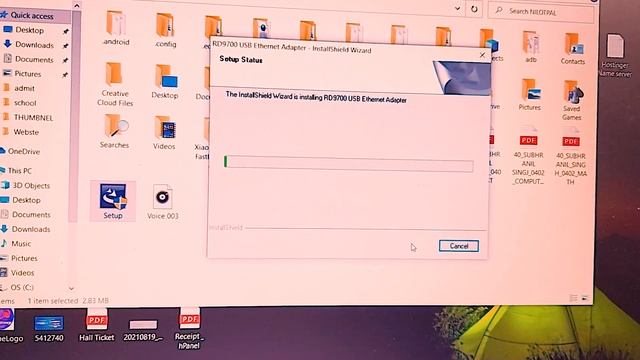The image size is (640, 360).
Task: Select the Setup installer file
Action: [x=113, y=201]
